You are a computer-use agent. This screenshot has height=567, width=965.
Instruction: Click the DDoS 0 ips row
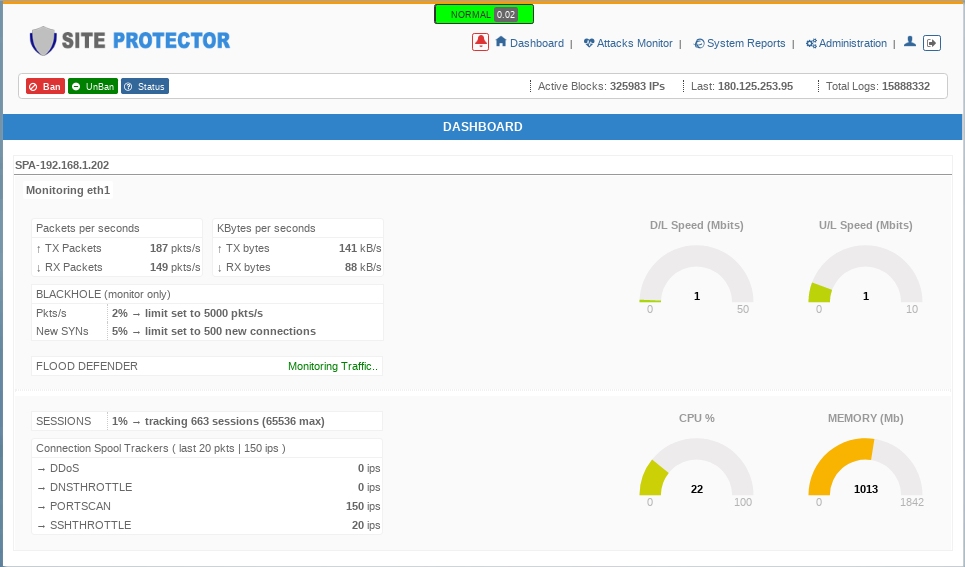[207, 468]
